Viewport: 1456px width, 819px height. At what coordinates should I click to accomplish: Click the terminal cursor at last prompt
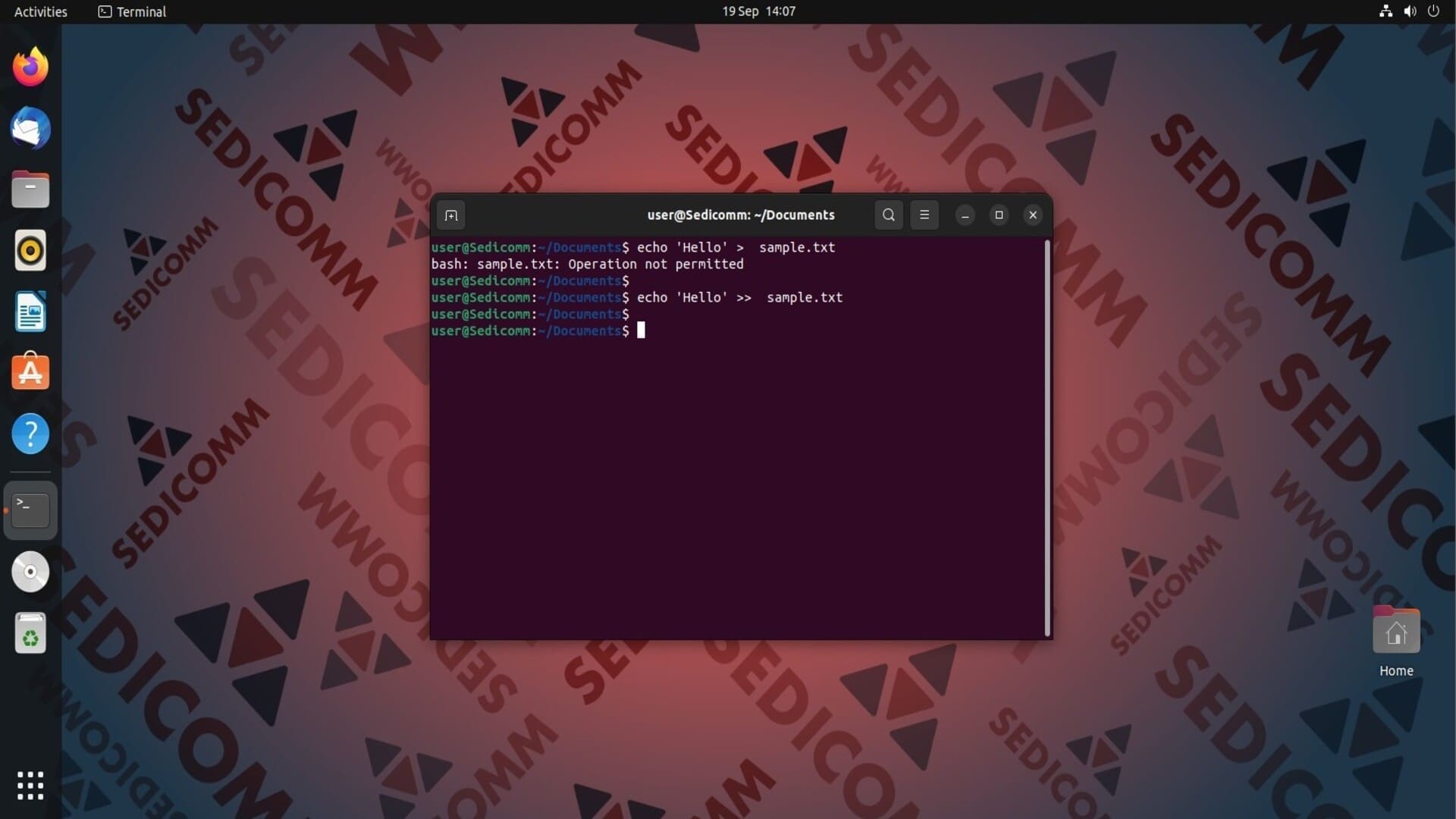coord(641,330)
